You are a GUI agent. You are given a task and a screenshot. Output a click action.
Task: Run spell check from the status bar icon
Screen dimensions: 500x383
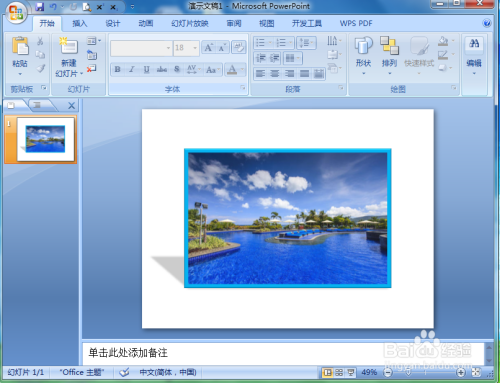(x=124, y=372)
